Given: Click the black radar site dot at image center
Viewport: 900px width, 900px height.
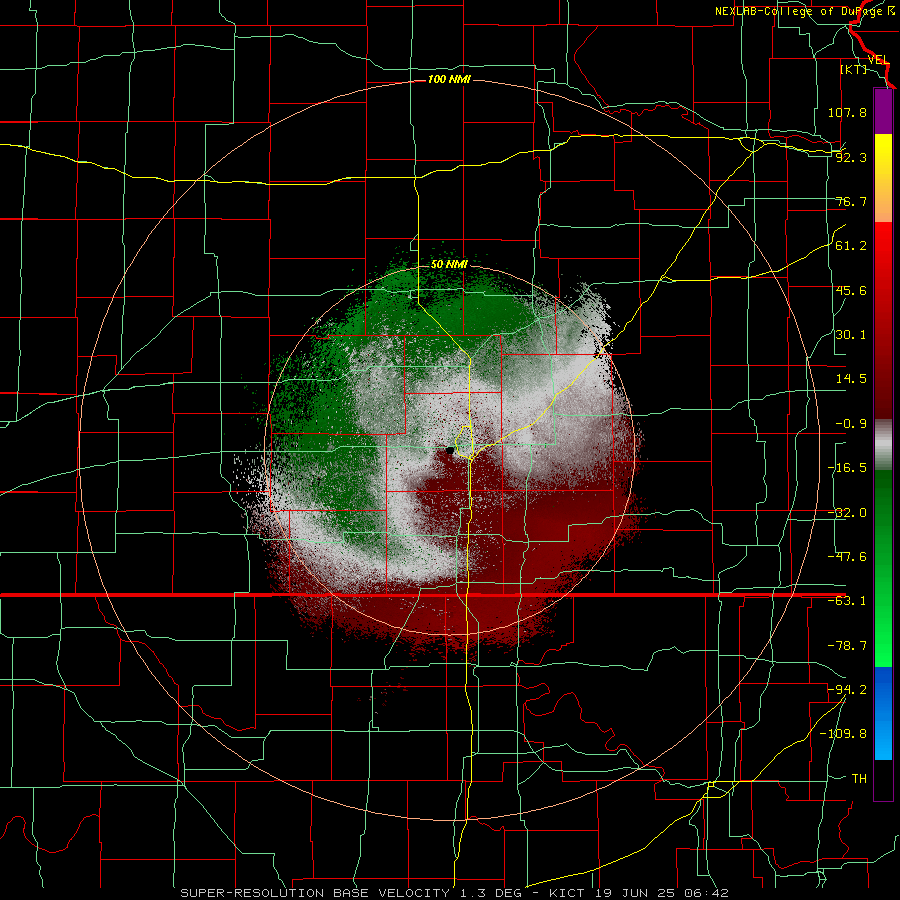Looking at the screenshot, I should click(449, 451).
